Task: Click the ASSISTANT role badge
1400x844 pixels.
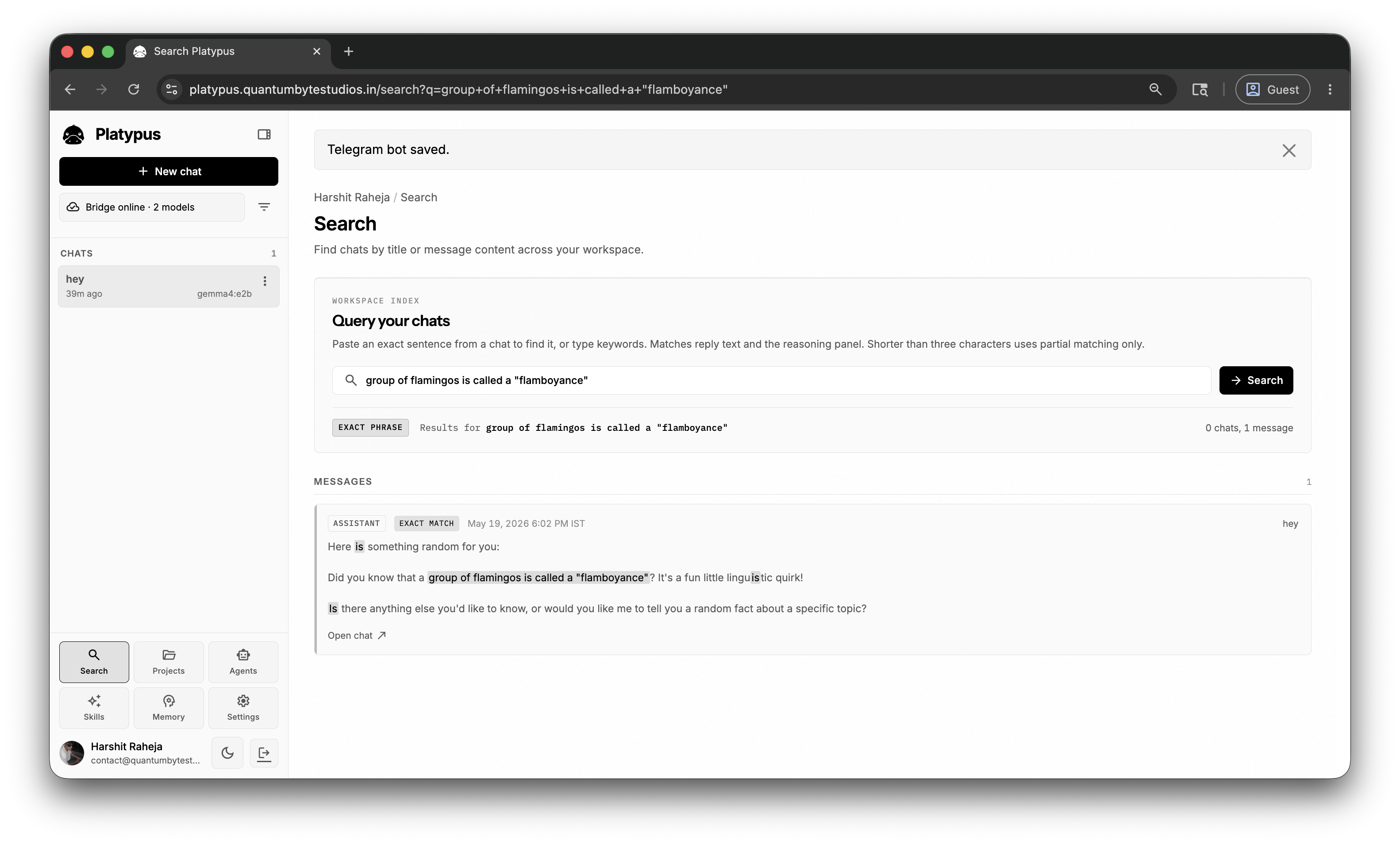Action: pos(356,523)
